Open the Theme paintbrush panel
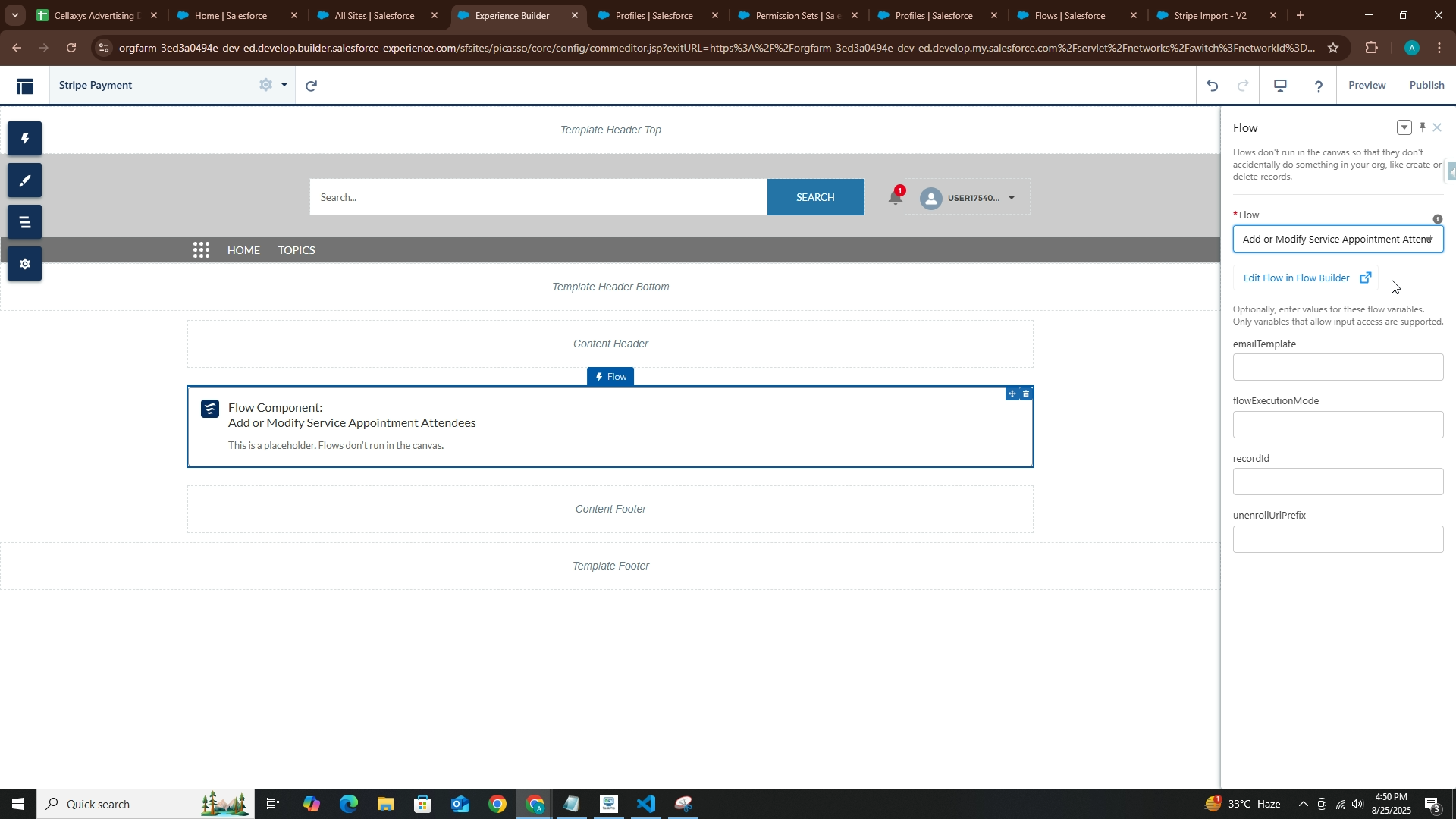The image size is (1456, 819). tap(24, 180)
